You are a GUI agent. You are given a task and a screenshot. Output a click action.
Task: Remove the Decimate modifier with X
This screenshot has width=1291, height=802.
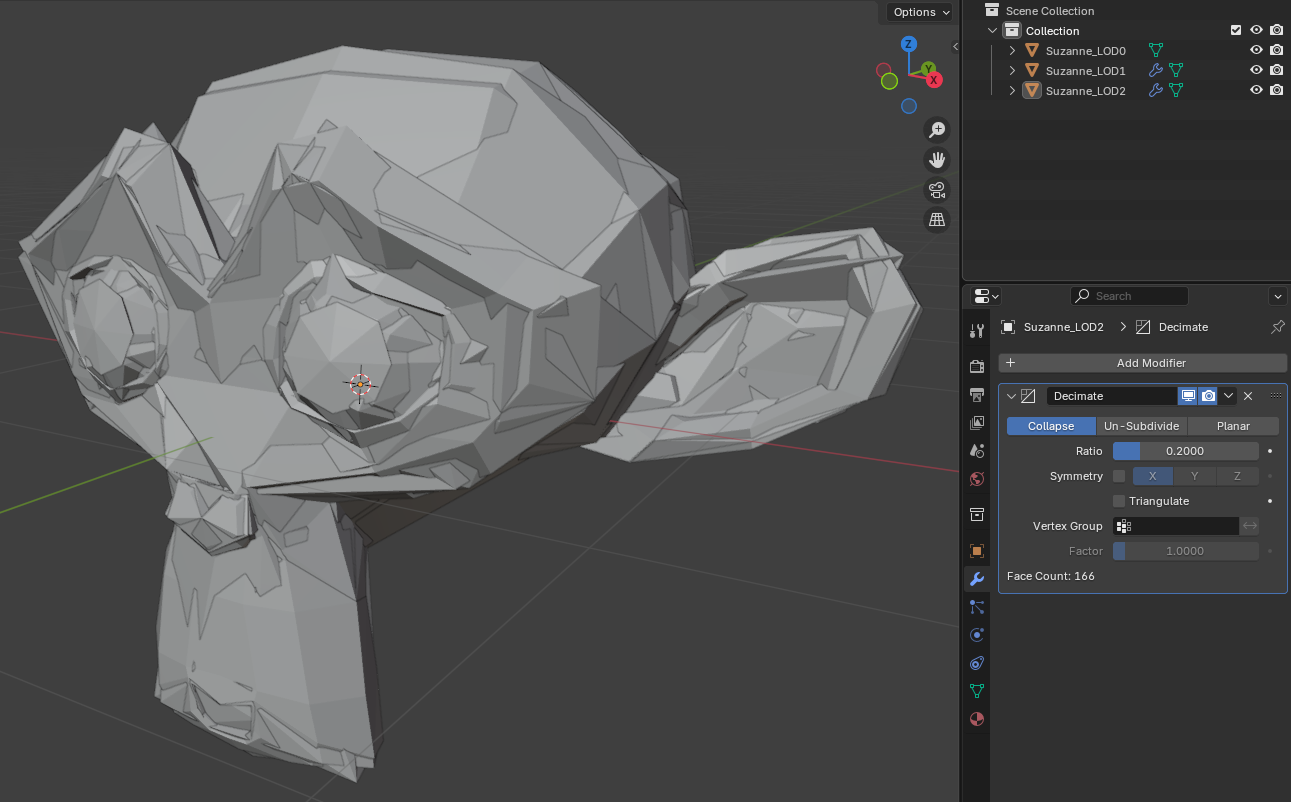[1248, 396]
